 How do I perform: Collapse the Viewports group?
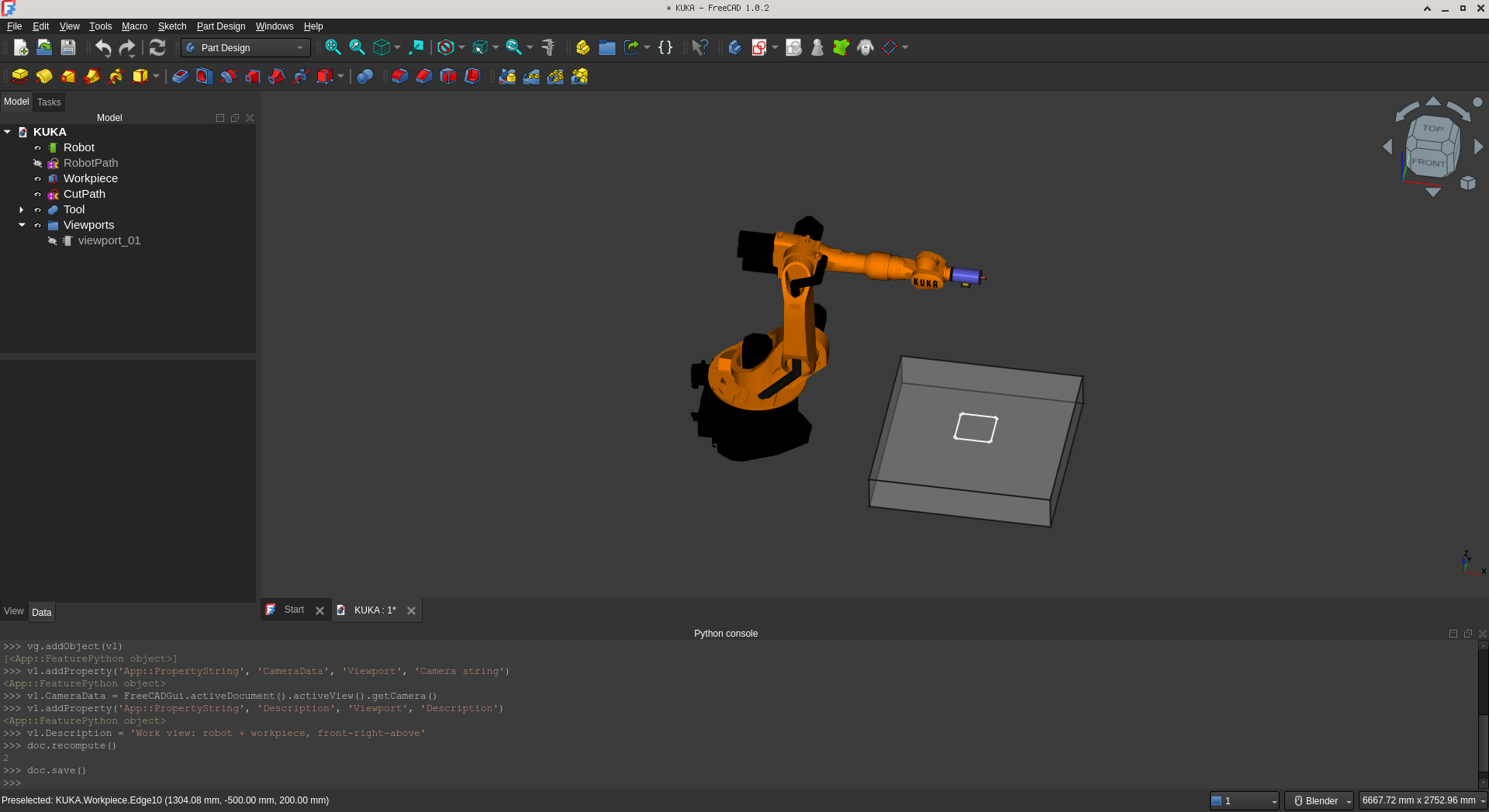pos(22,225)
